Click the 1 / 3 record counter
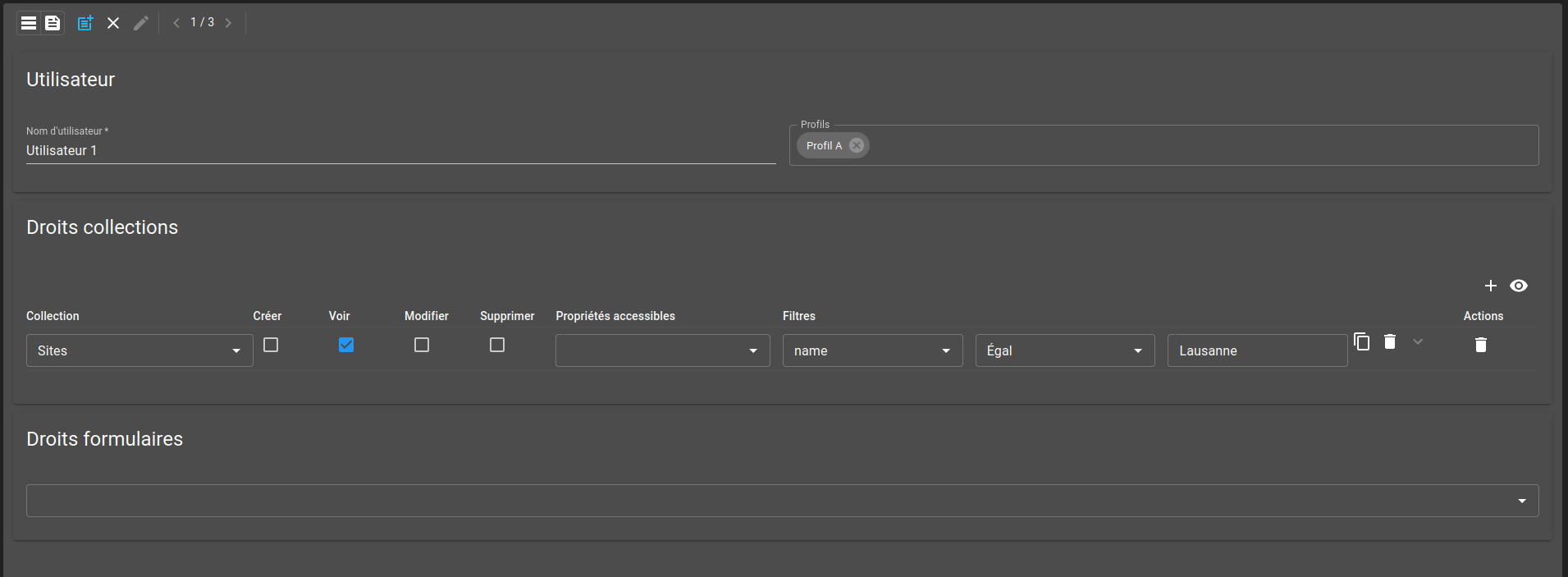Screen dimensions: 1568x577 click(202, 22)
